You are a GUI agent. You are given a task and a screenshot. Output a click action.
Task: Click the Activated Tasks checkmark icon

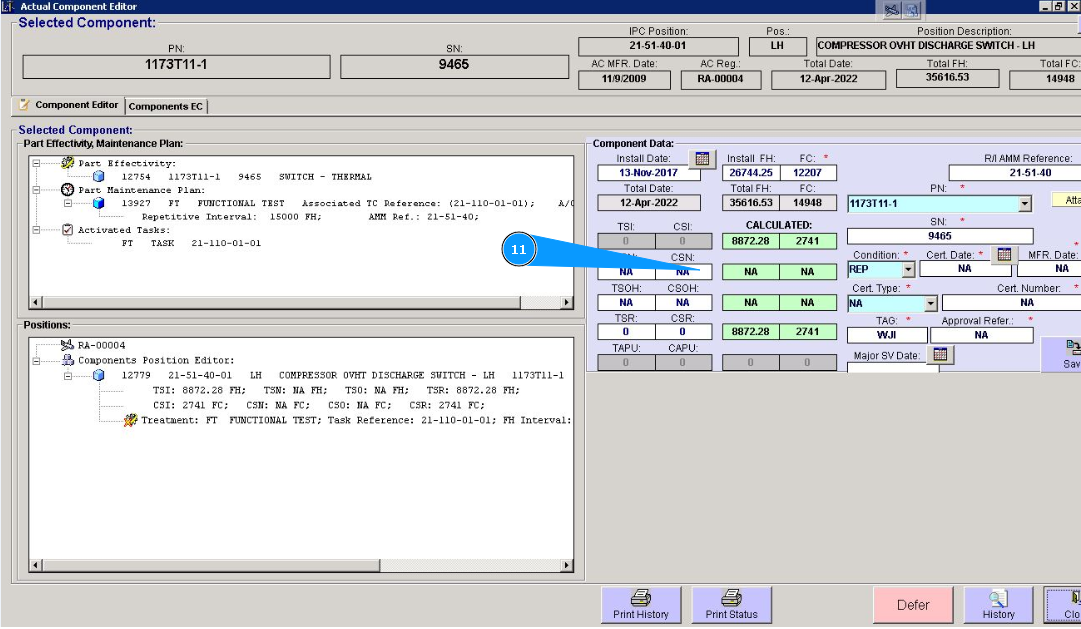click(68, 230)
